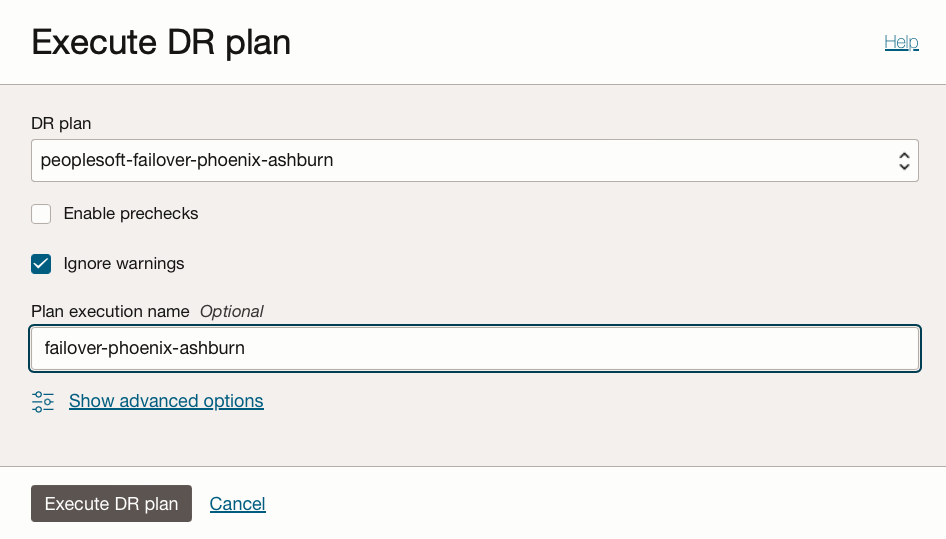Image resolution: width=946 pixels, height=539 pixels.
Task: Enable the prechecks checkbox
Action: (x=41, y=214)
